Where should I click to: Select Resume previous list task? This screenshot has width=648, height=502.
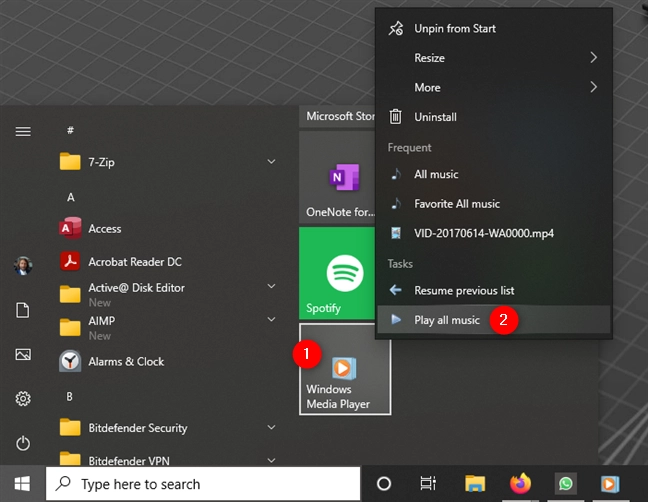point(493,290)
